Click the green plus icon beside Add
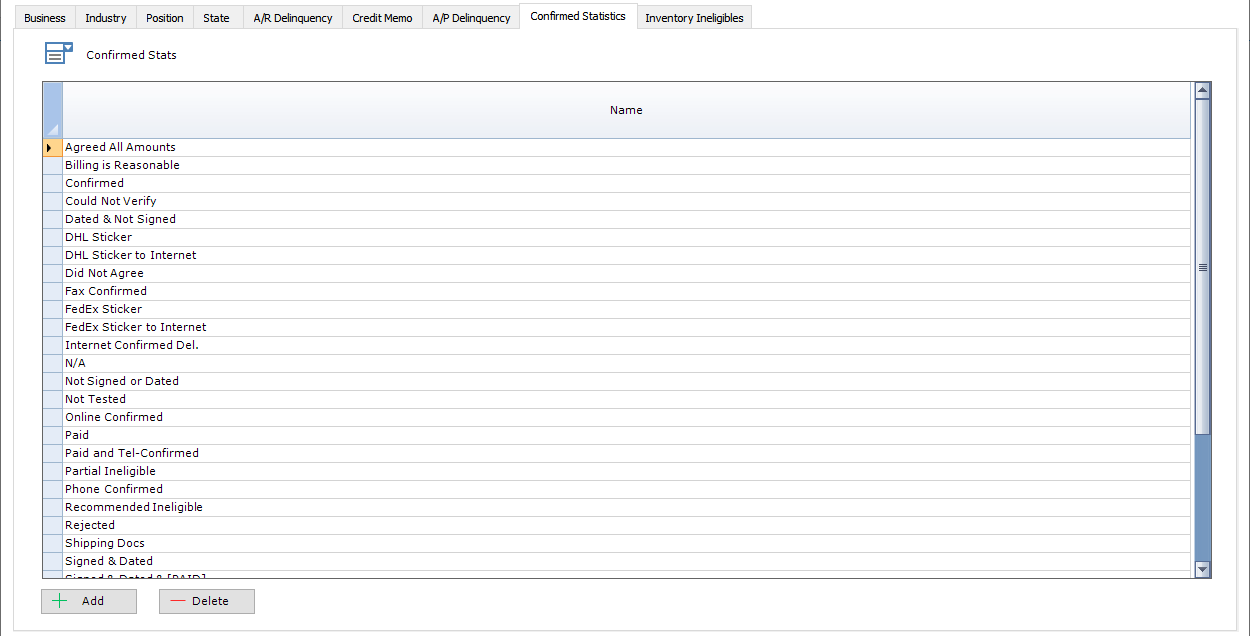The image size is (1250, 636). (x=62, y=601)
